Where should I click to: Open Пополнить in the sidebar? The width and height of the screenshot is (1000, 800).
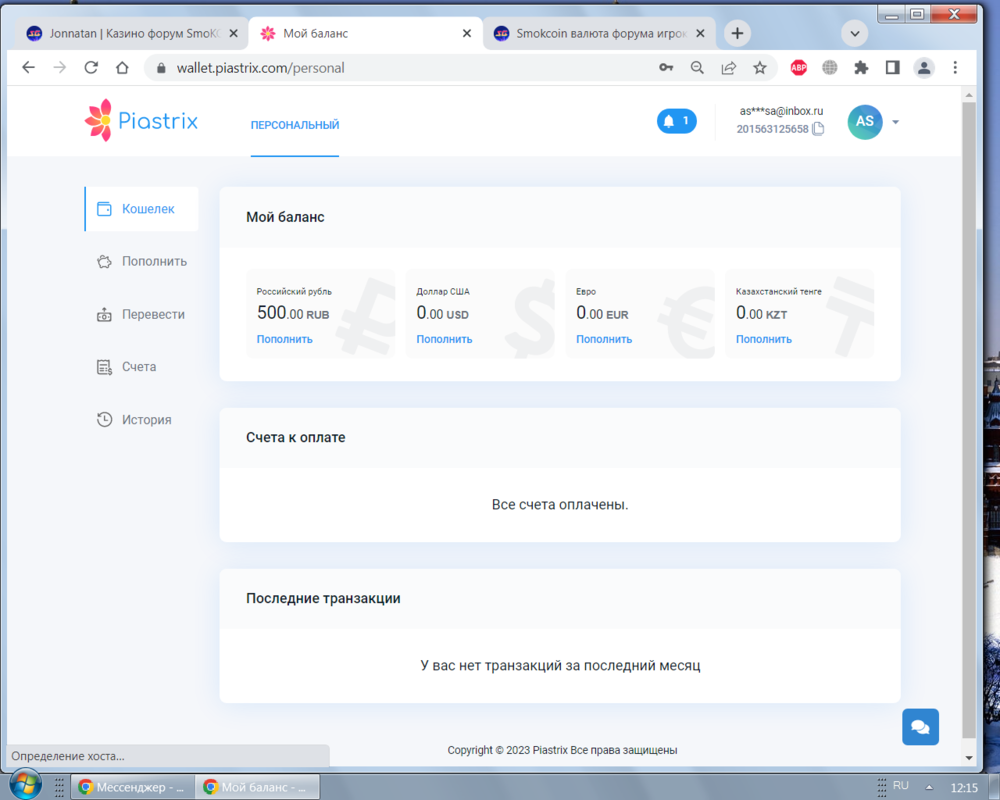(x=142, y=262)
